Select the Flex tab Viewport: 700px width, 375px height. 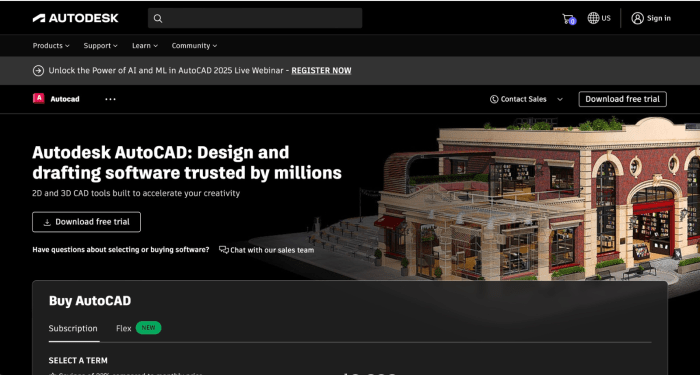point(124,329)
